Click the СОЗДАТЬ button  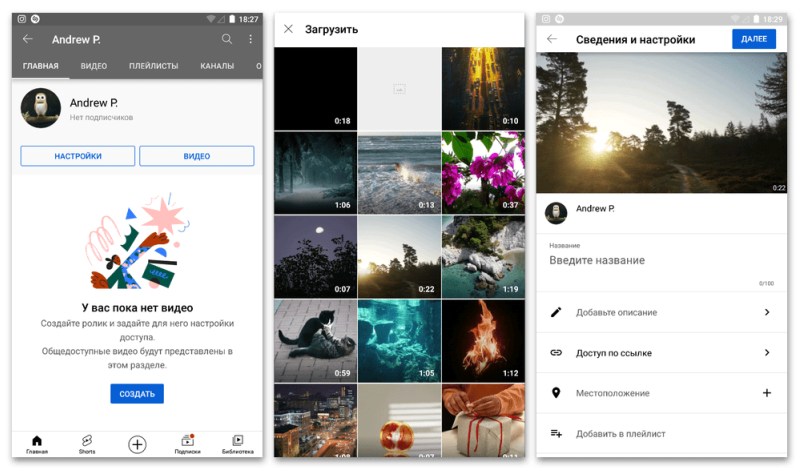pos(137,393)
